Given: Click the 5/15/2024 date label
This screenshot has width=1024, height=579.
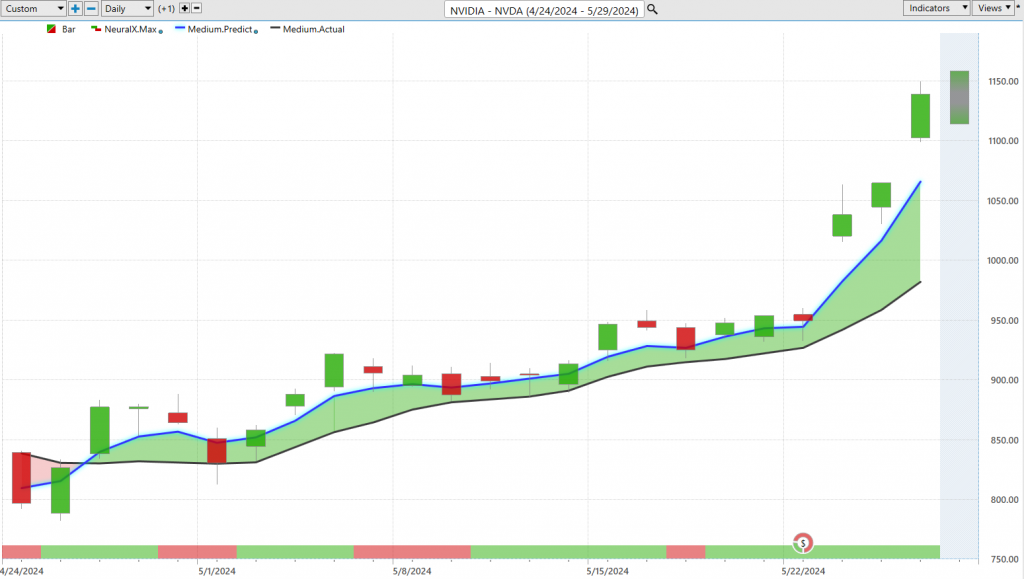Looking at the screenshot, I should [x=607, y=571].
